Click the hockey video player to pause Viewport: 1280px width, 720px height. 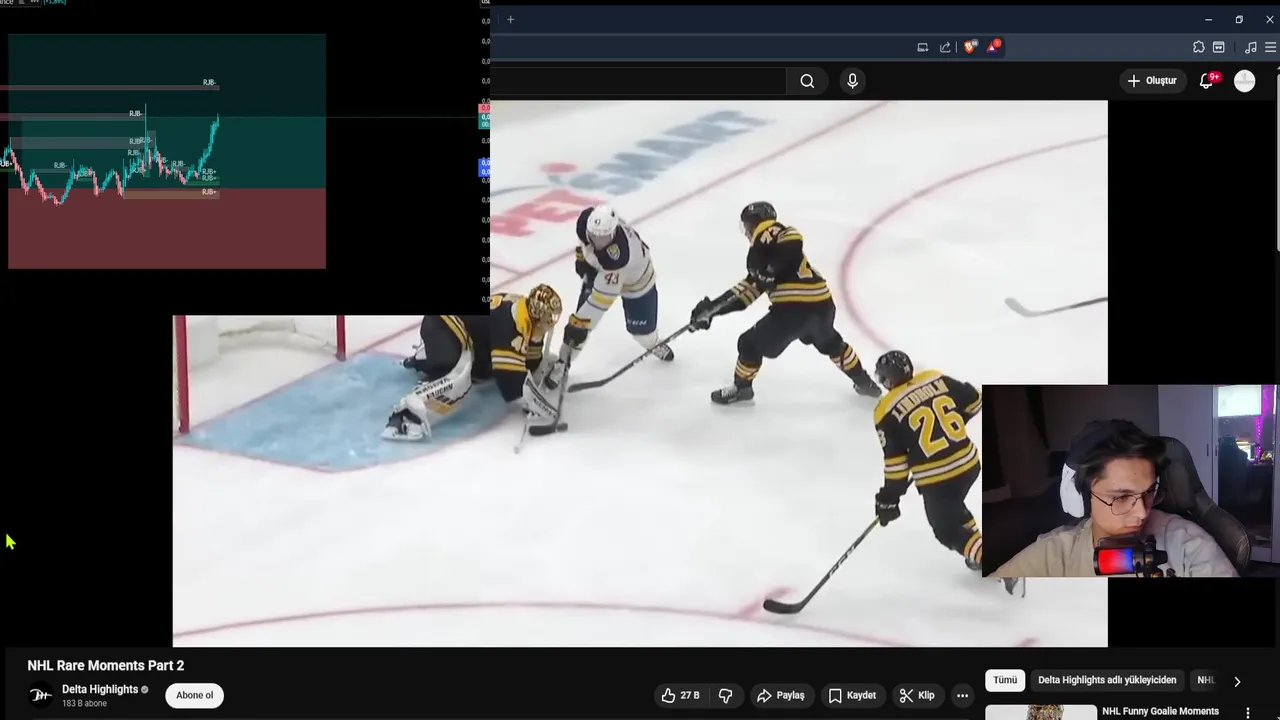(x=640, y=373)
